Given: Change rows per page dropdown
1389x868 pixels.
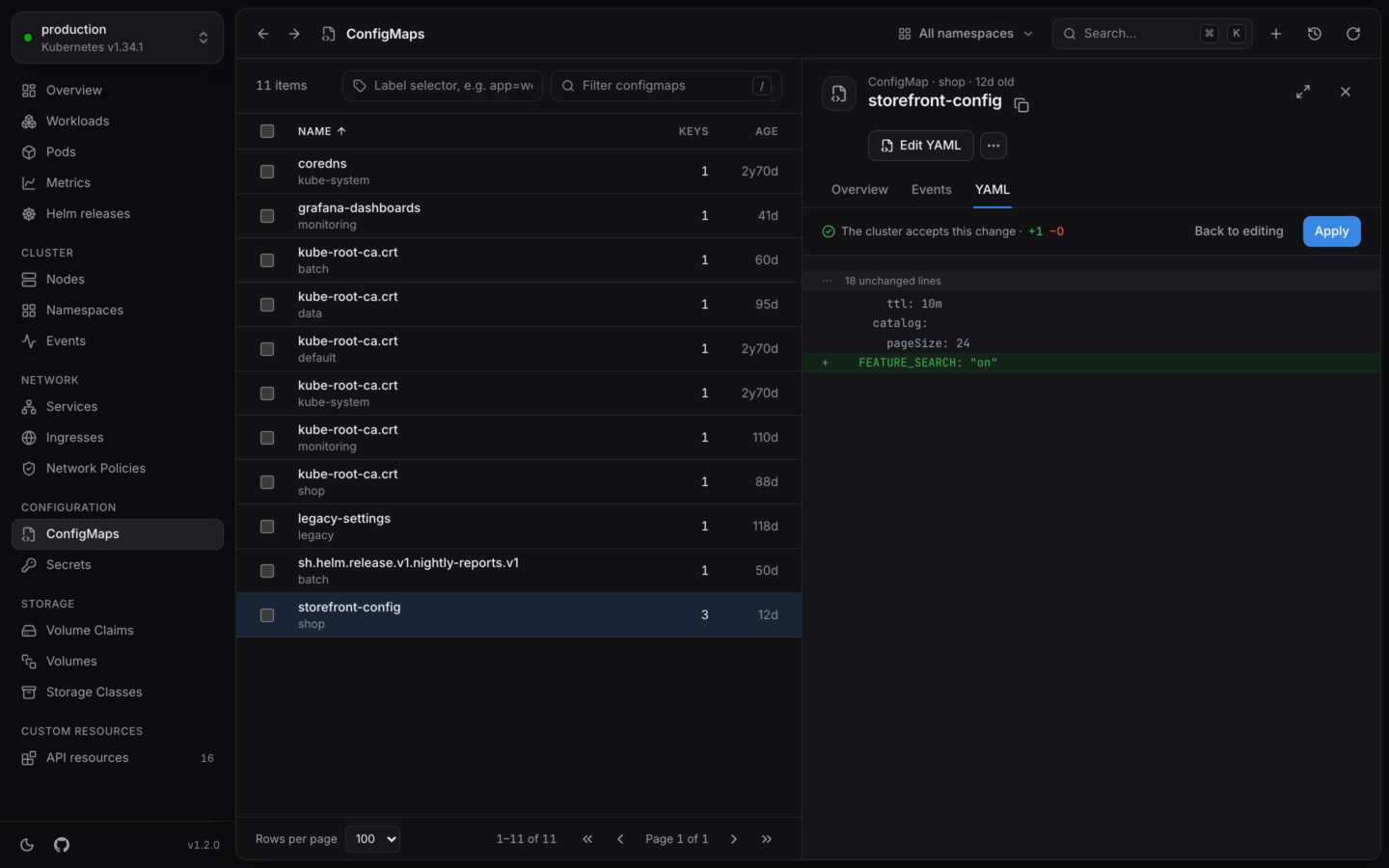Looking at the screenshot, I should pyautogui.click(x=372, y=839).
